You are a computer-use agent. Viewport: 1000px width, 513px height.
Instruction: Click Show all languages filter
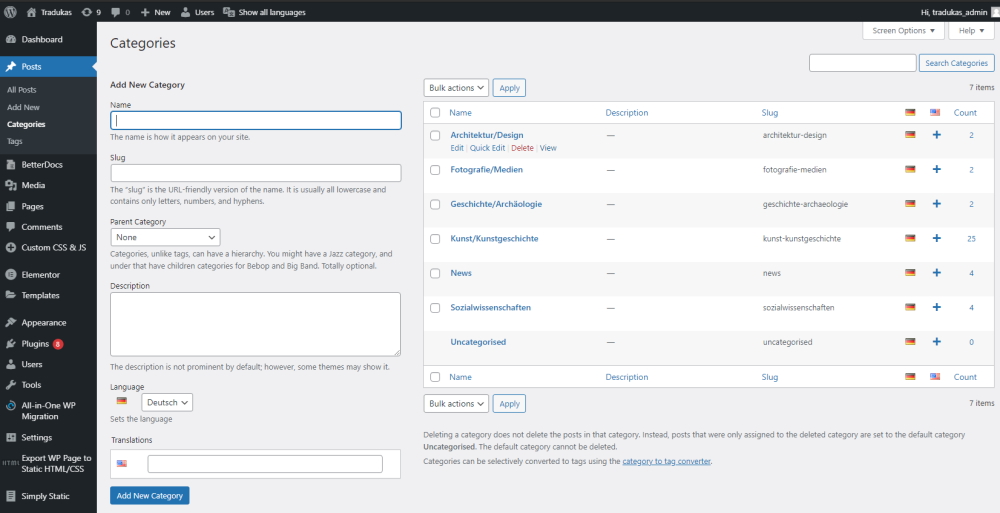[x=264, y=12]
